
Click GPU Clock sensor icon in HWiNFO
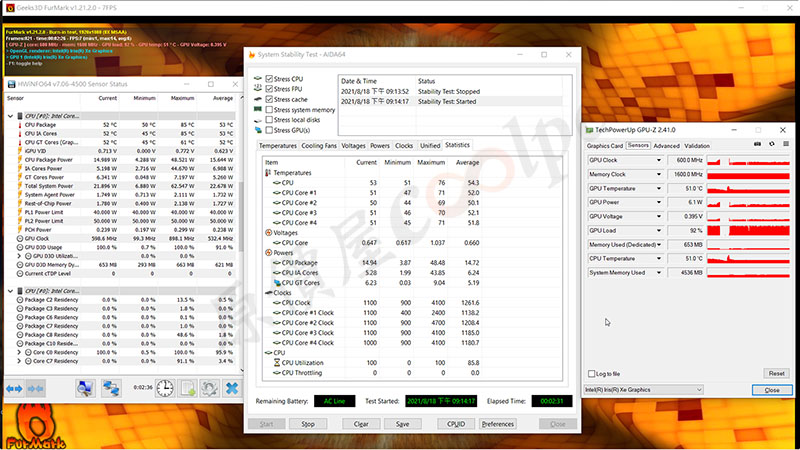20,238
